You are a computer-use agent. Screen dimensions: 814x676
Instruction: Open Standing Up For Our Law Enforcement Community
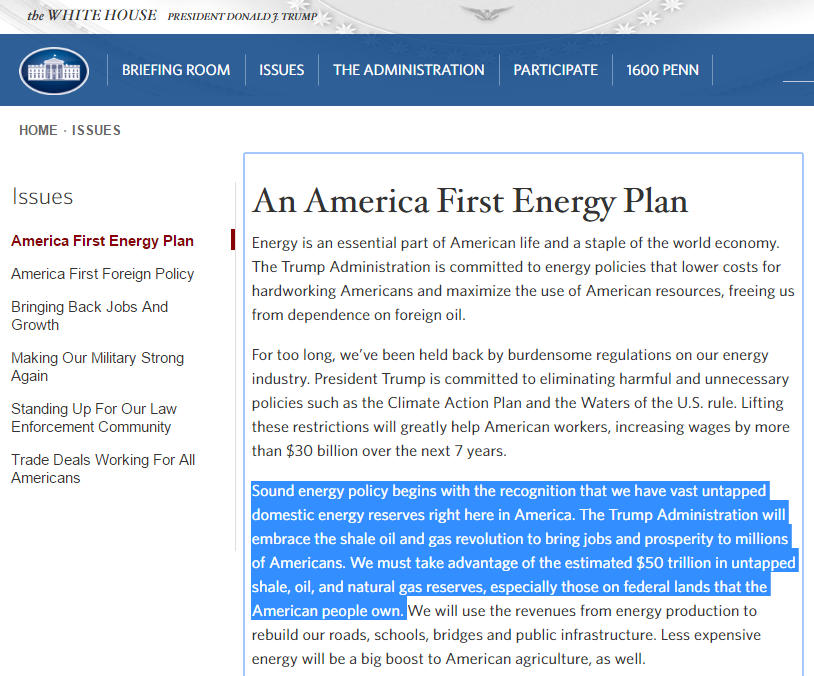click(94, 417)
